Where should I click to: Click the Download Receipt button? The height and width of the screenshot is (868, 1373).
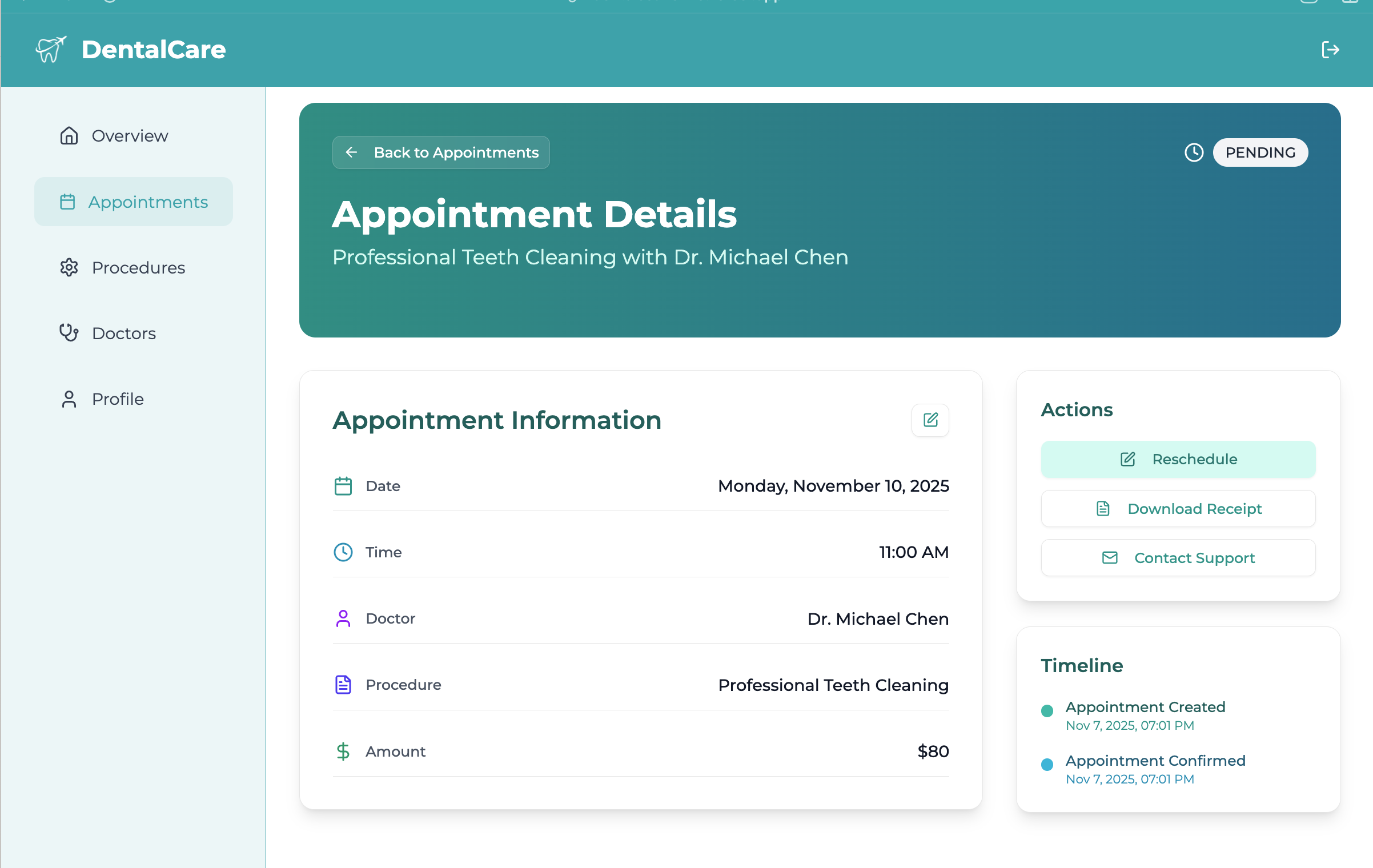(1178, 508)
